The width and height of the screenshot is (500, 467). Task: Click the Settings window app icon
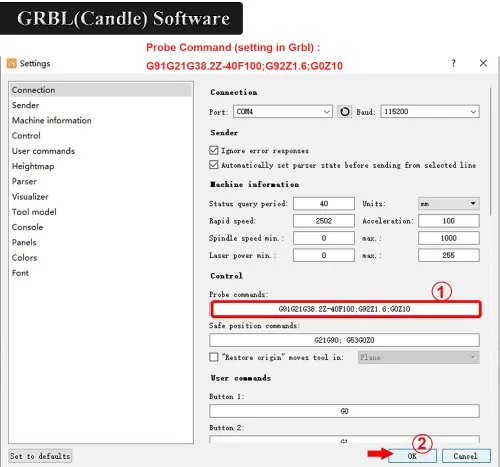(11, 63)
